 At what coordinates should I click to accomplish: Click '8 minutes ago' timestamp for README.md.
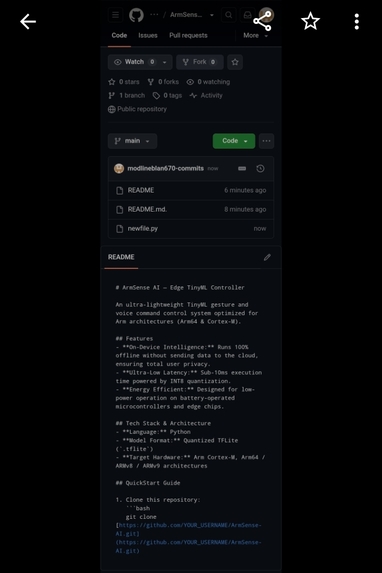pyautogui.click(x=245, y=209)
